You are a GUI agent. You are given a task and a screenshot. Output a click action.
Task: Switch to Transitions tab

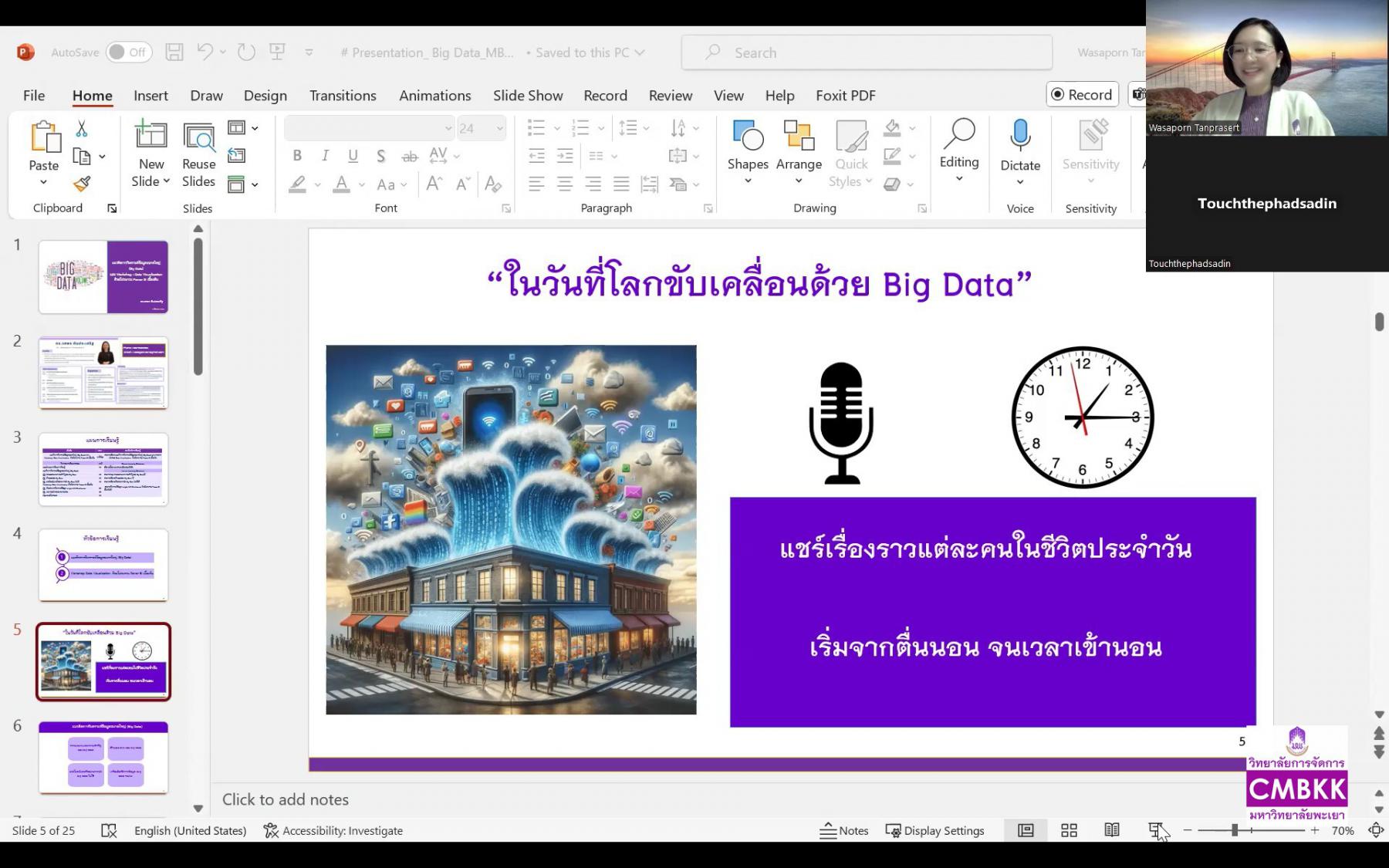[343, 95]
